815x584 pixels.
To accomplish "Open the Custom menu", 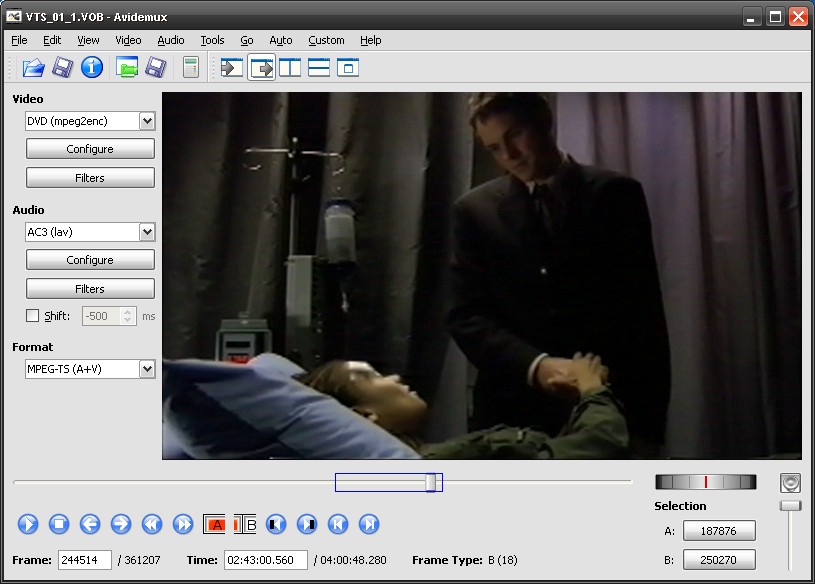I will coord(326,40).
